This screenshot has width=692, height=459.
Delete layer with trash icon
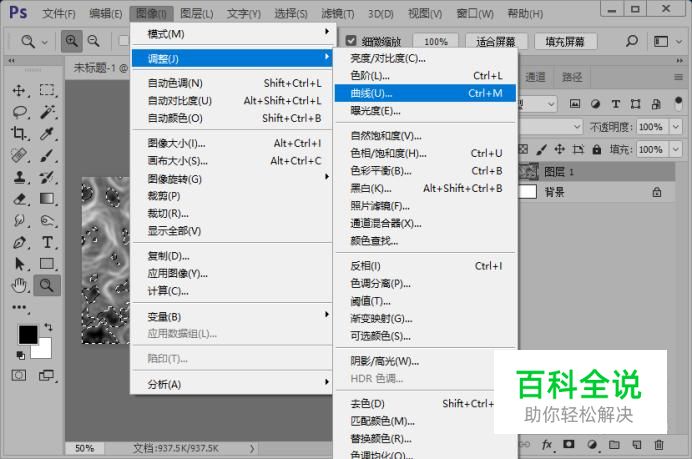659,444
